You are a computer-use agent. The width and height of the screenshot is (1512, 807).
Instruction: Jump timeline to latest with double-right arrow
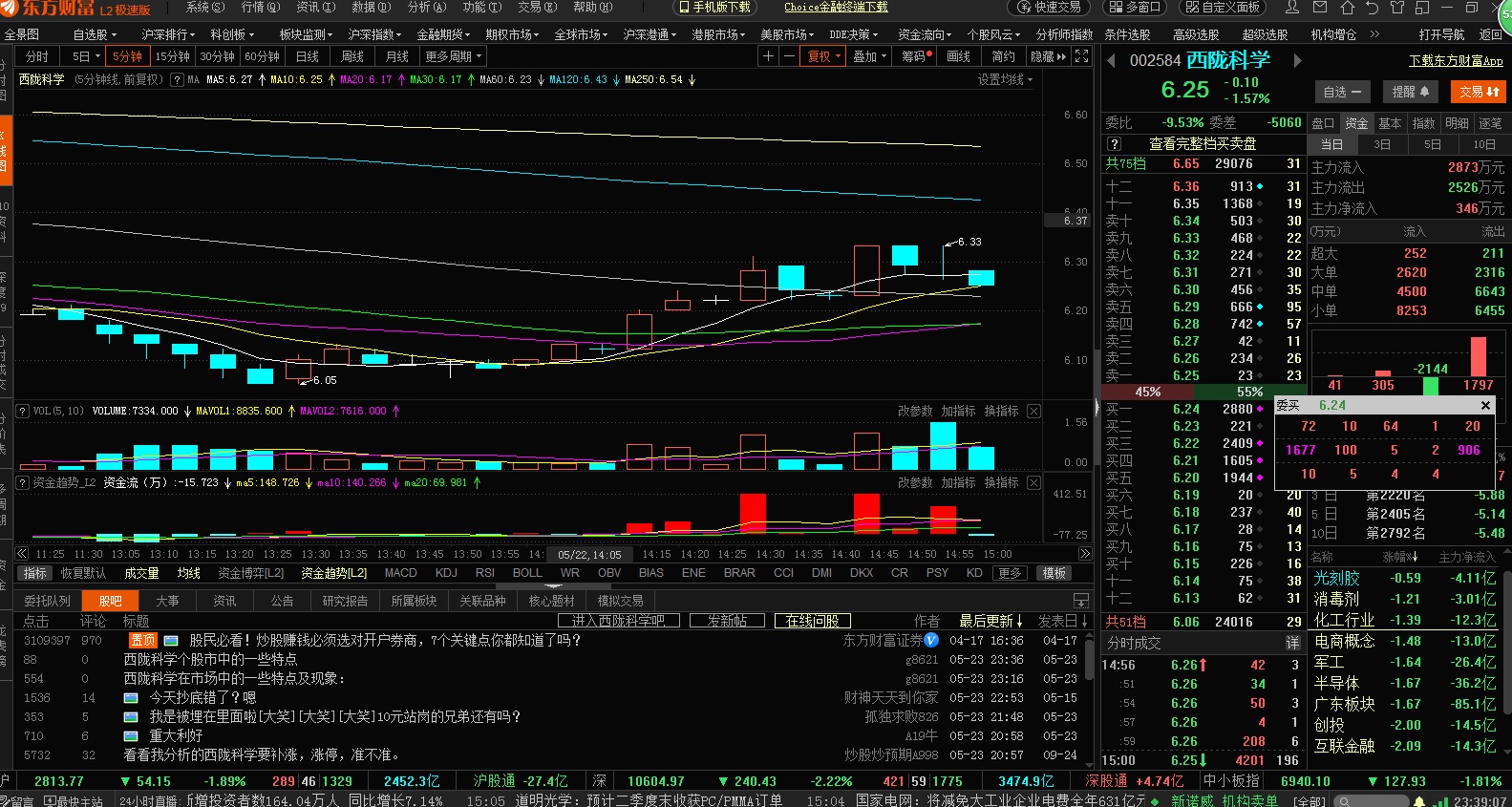[x=1085, y=554]
